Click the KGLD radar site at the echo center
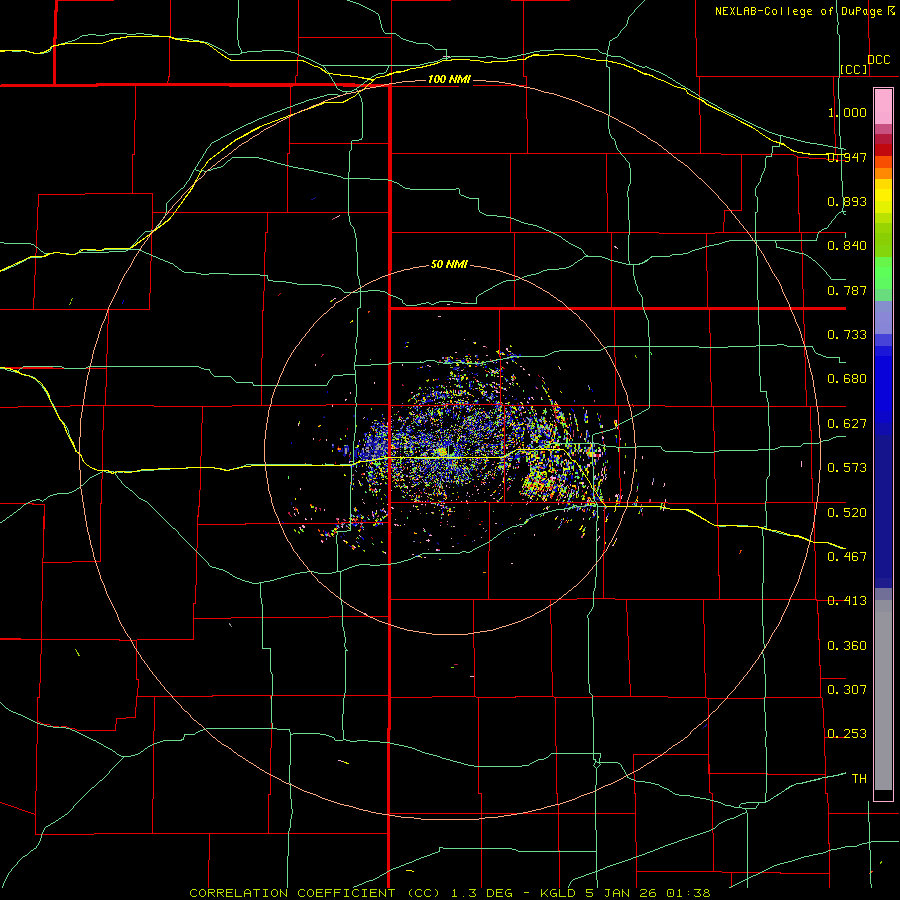This screenshot has height=900, width=900. pos(442,452)
